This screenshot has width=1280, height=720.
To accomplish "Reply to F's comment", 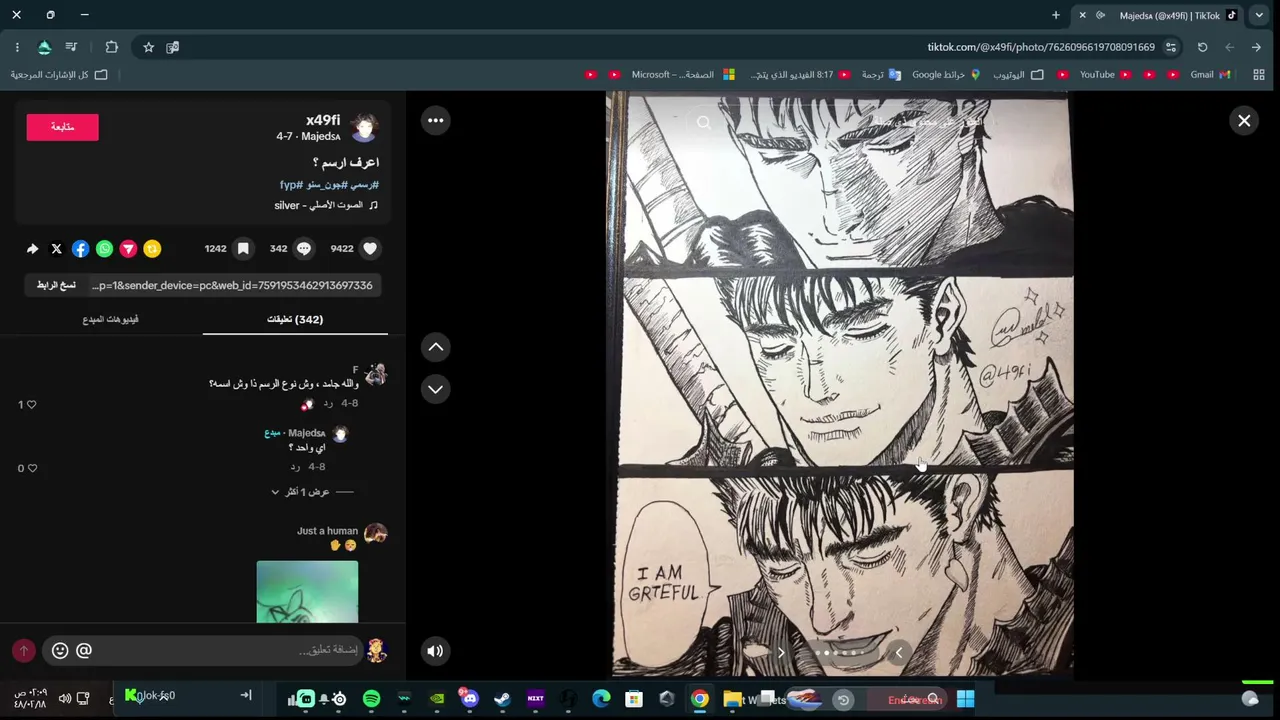I will click(x=328, y=404).
